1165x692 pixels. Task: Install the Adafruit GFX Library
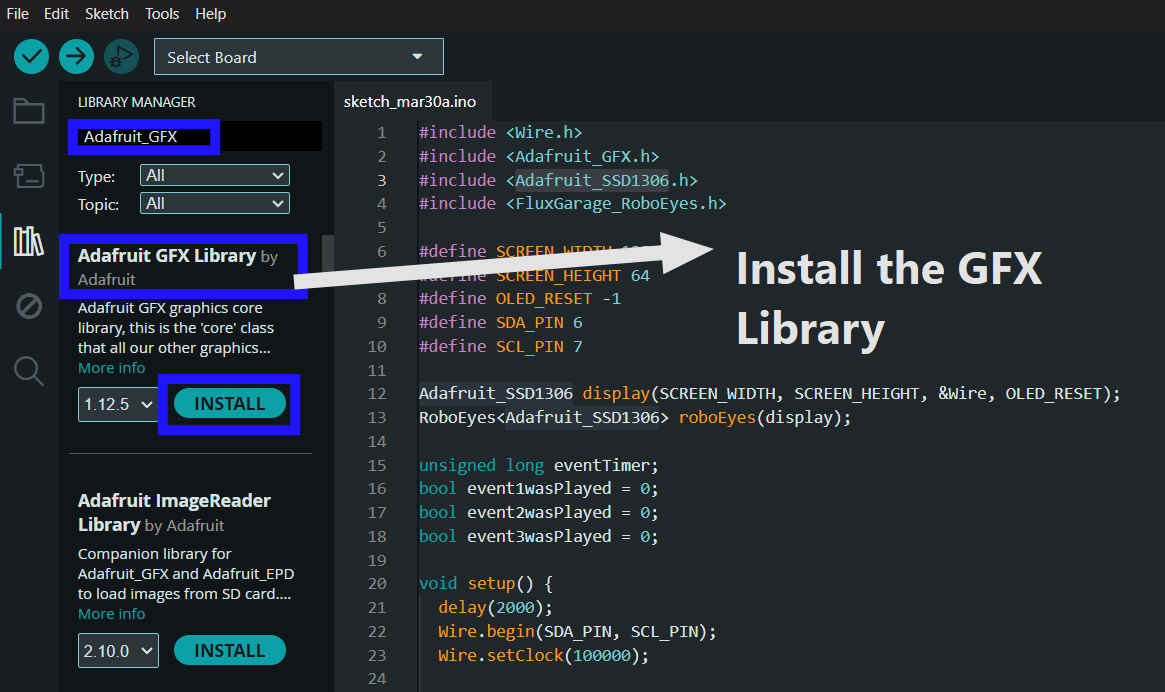[x=230, y=404]
